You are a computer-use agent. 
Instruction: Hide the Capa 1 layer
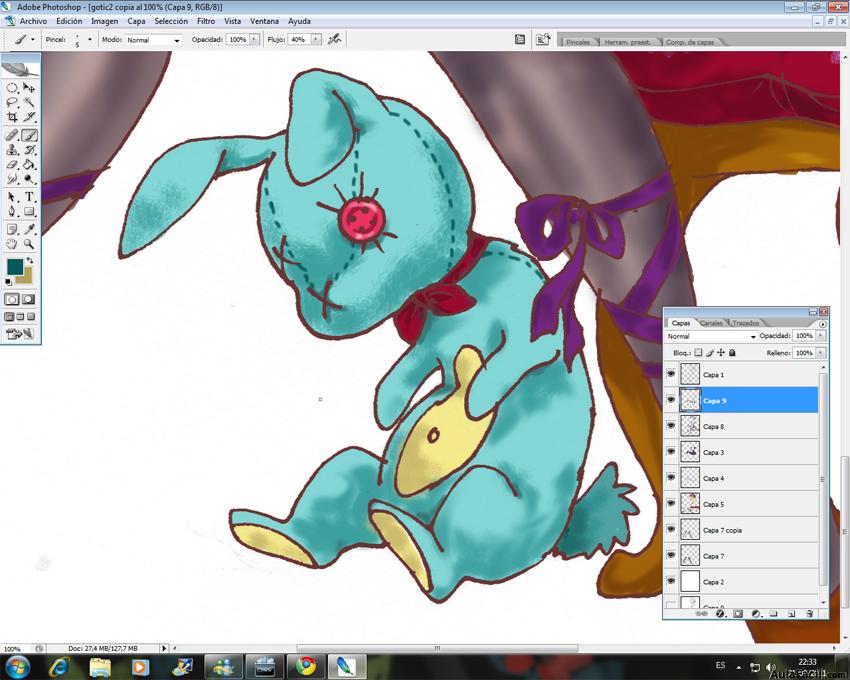[671, 374]
